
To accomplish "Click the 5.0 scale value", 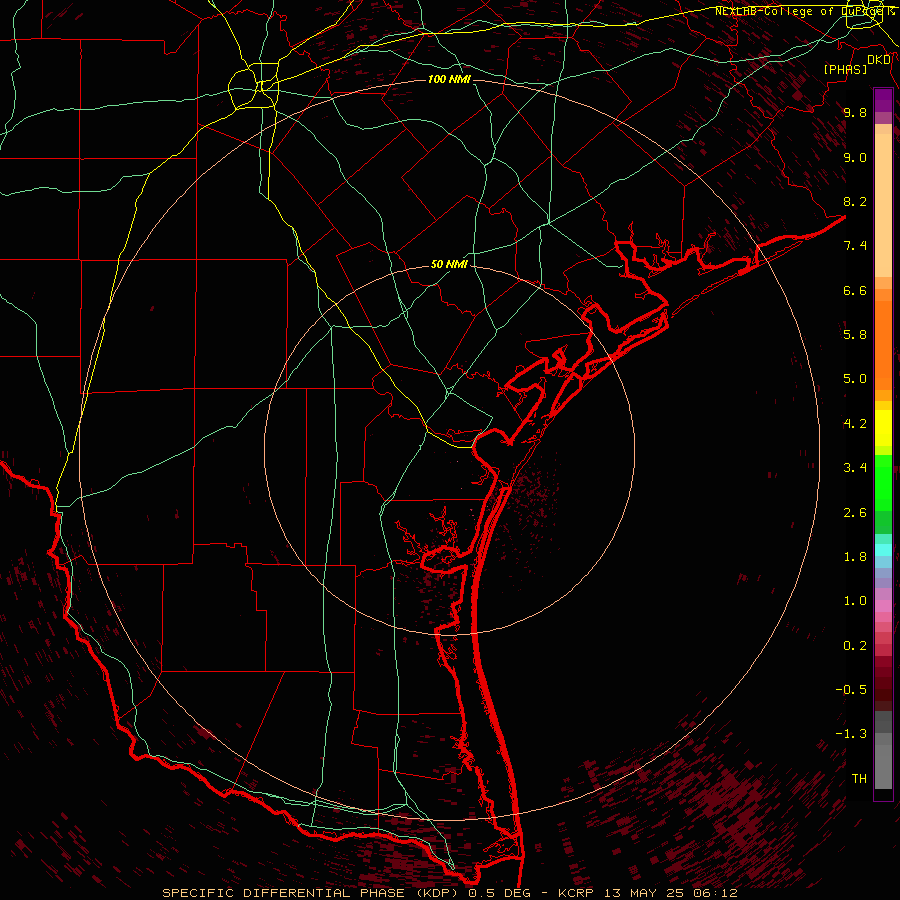I will [x=855, y=379].
